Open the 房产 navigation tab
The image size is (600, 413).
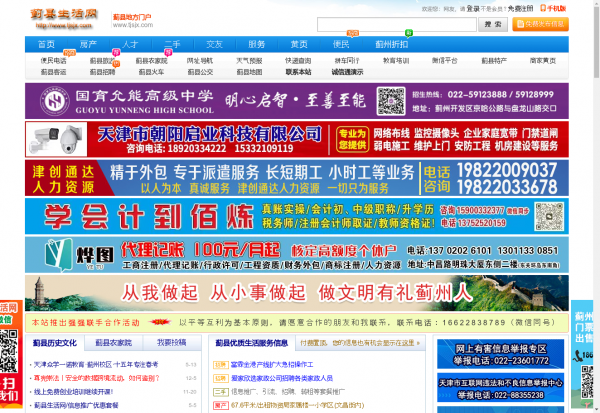click(88, 44)
